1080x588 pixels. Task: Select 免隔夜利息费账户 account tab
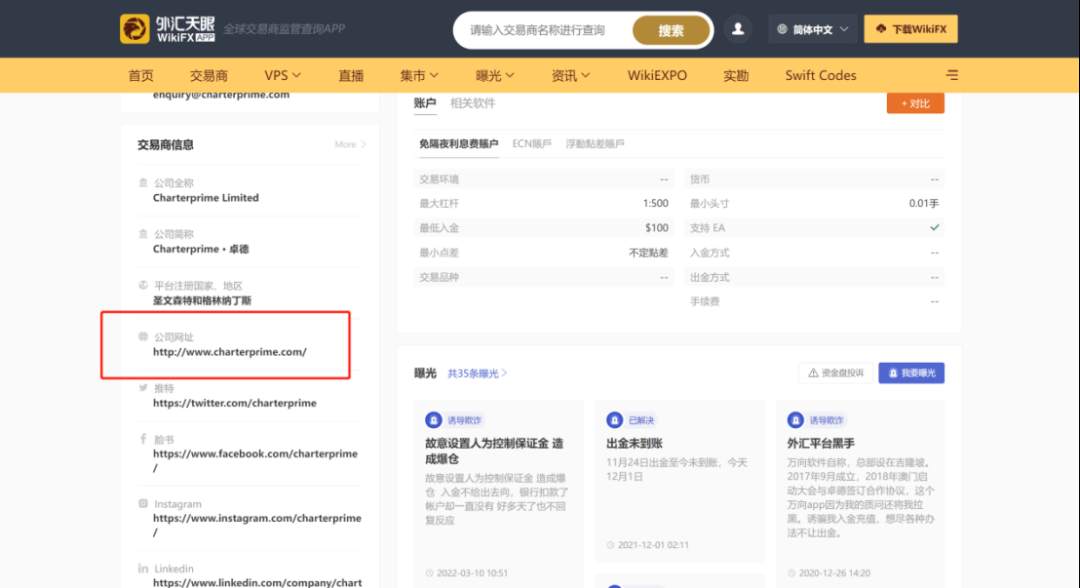tap(458, 144)
